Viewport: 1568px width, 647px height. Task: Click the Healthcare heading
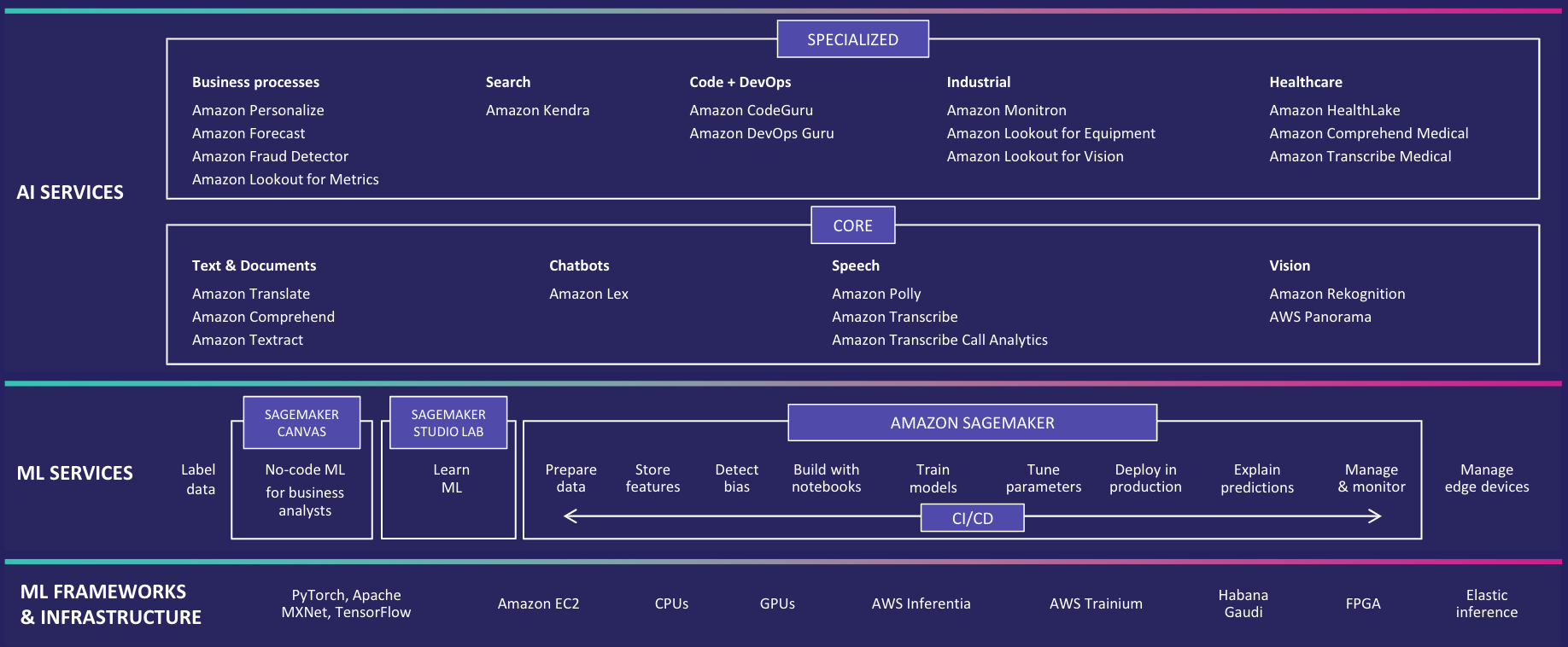[1306, 82]
